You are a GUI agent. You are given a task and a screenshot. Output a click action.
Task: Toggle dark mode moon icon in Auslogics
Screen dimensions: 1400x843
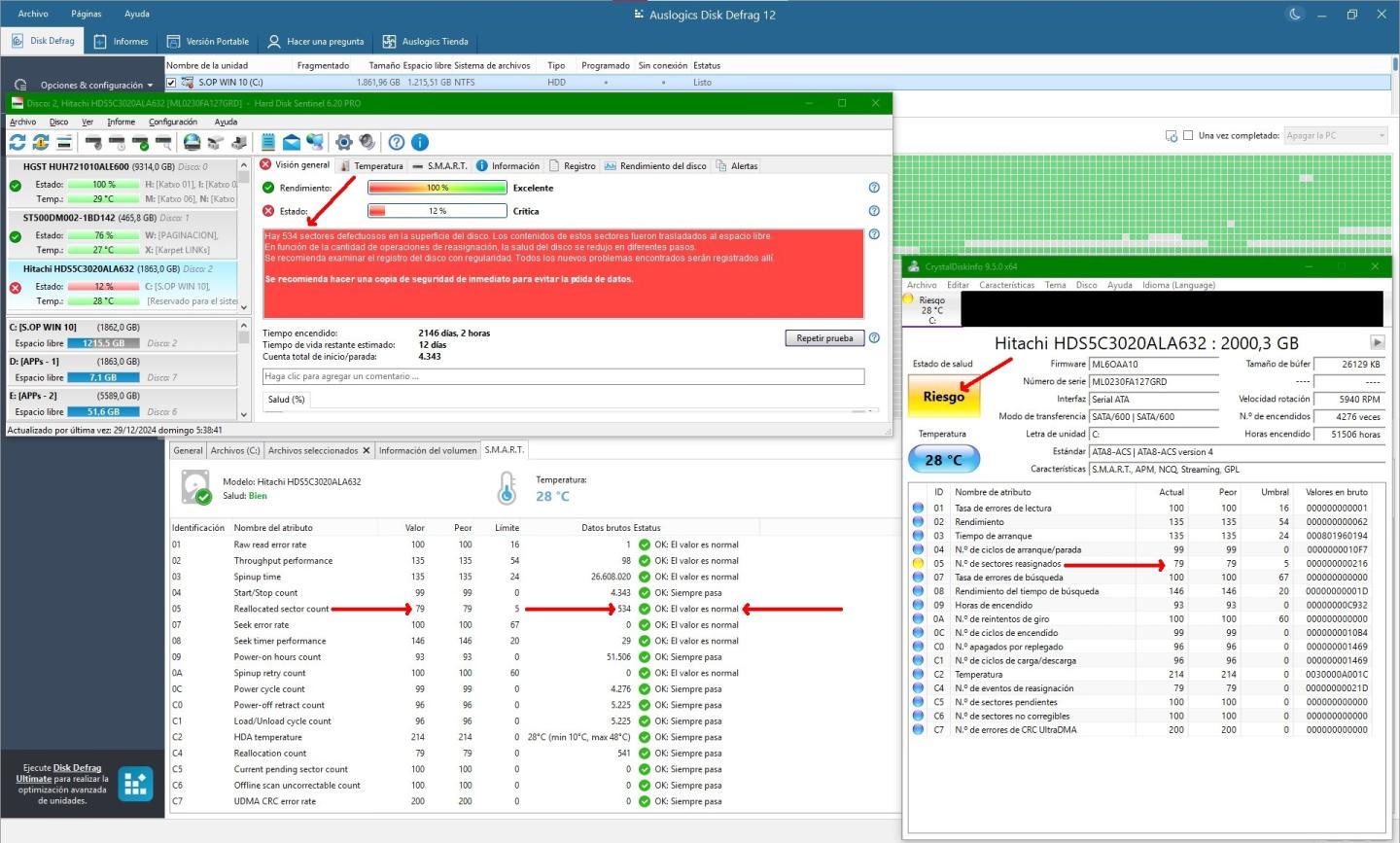click(1295, 15)
